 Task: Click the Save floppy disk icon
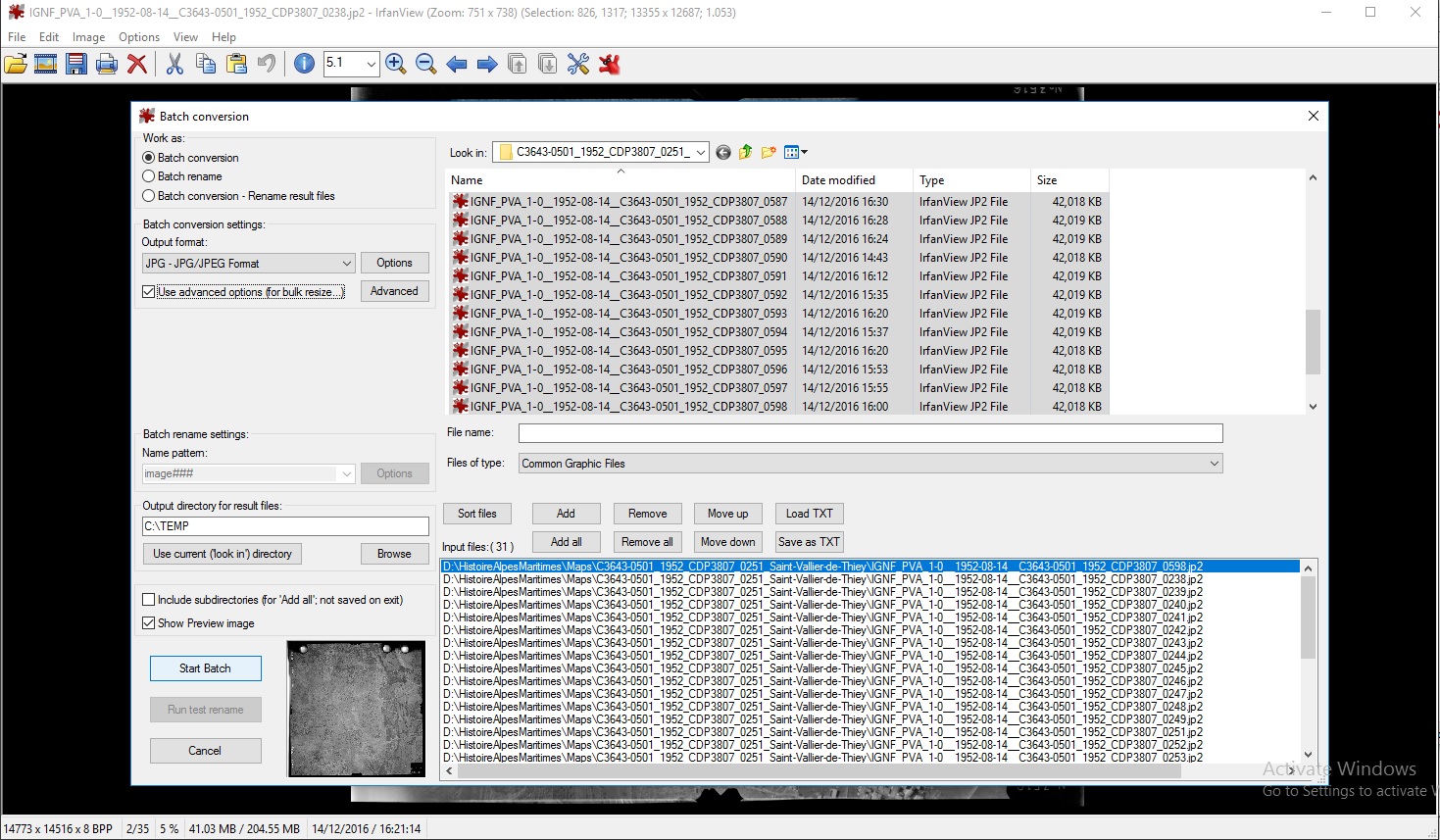[x=76, y=65]
